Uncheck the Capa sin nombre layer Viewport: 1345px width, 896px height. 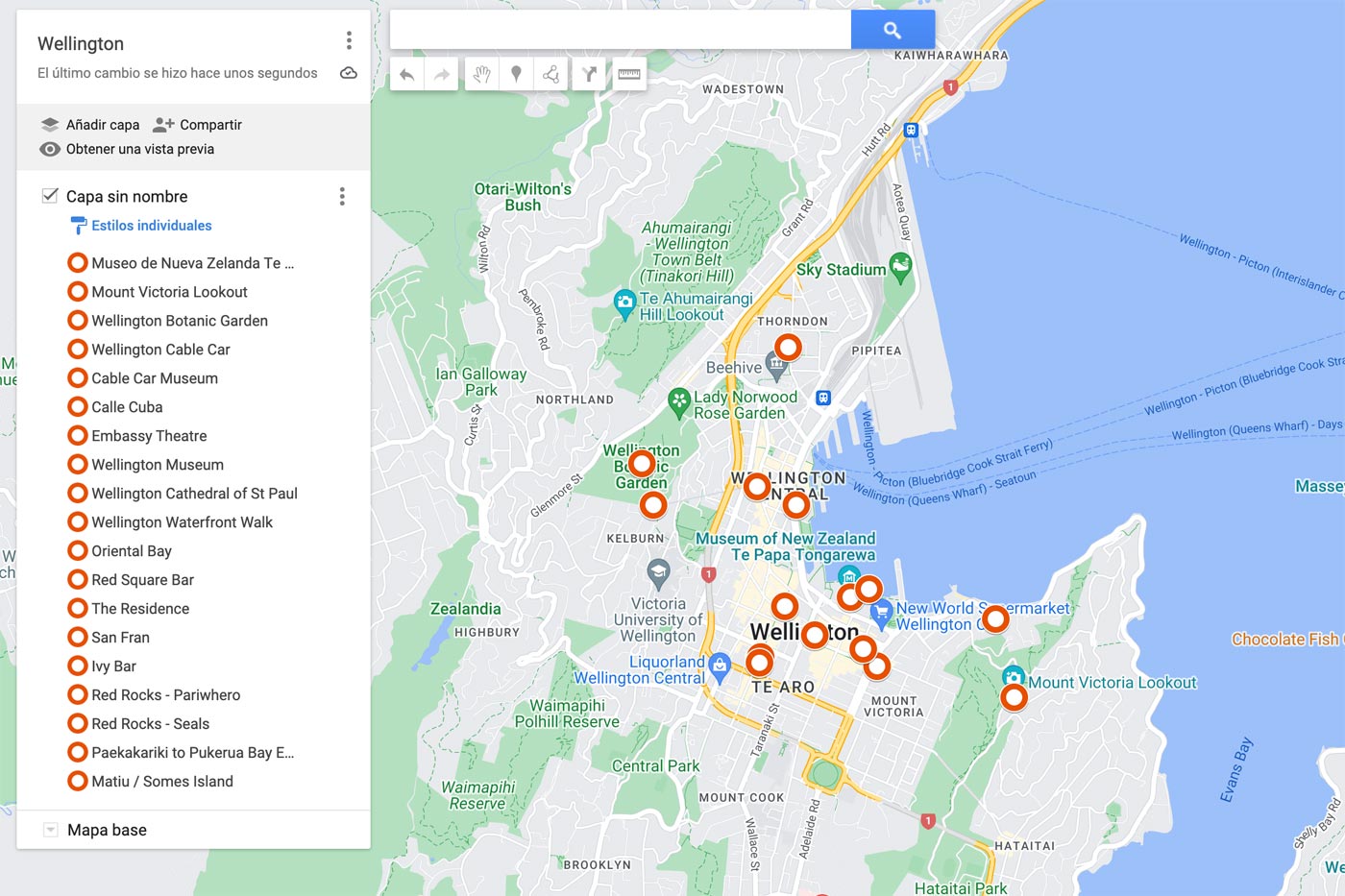pos(48,195)
